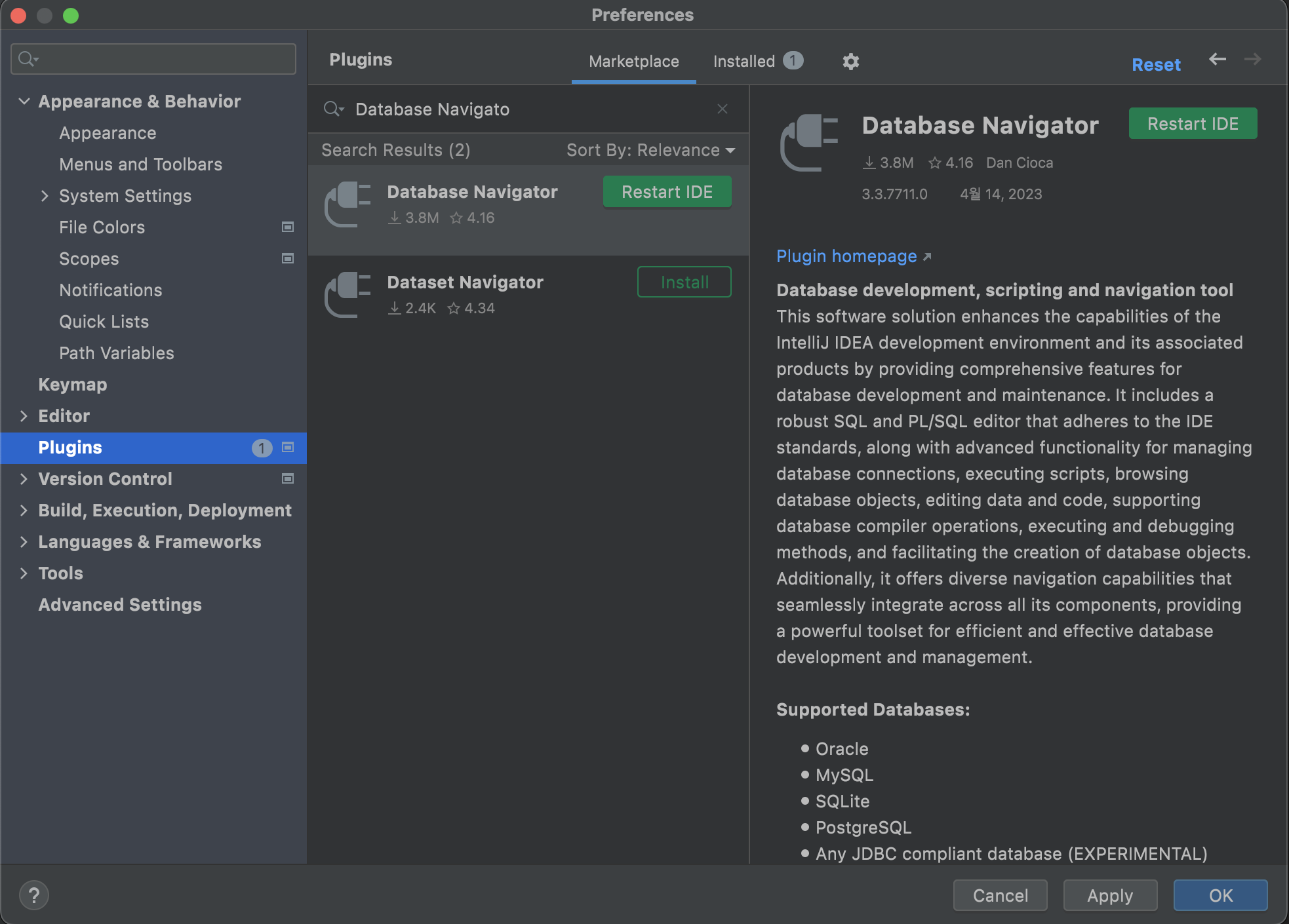This screenshot has width=1289, height=924.
Task: Click the Dataset Navigator plugin icon
Action: click(x=348, y=295)
